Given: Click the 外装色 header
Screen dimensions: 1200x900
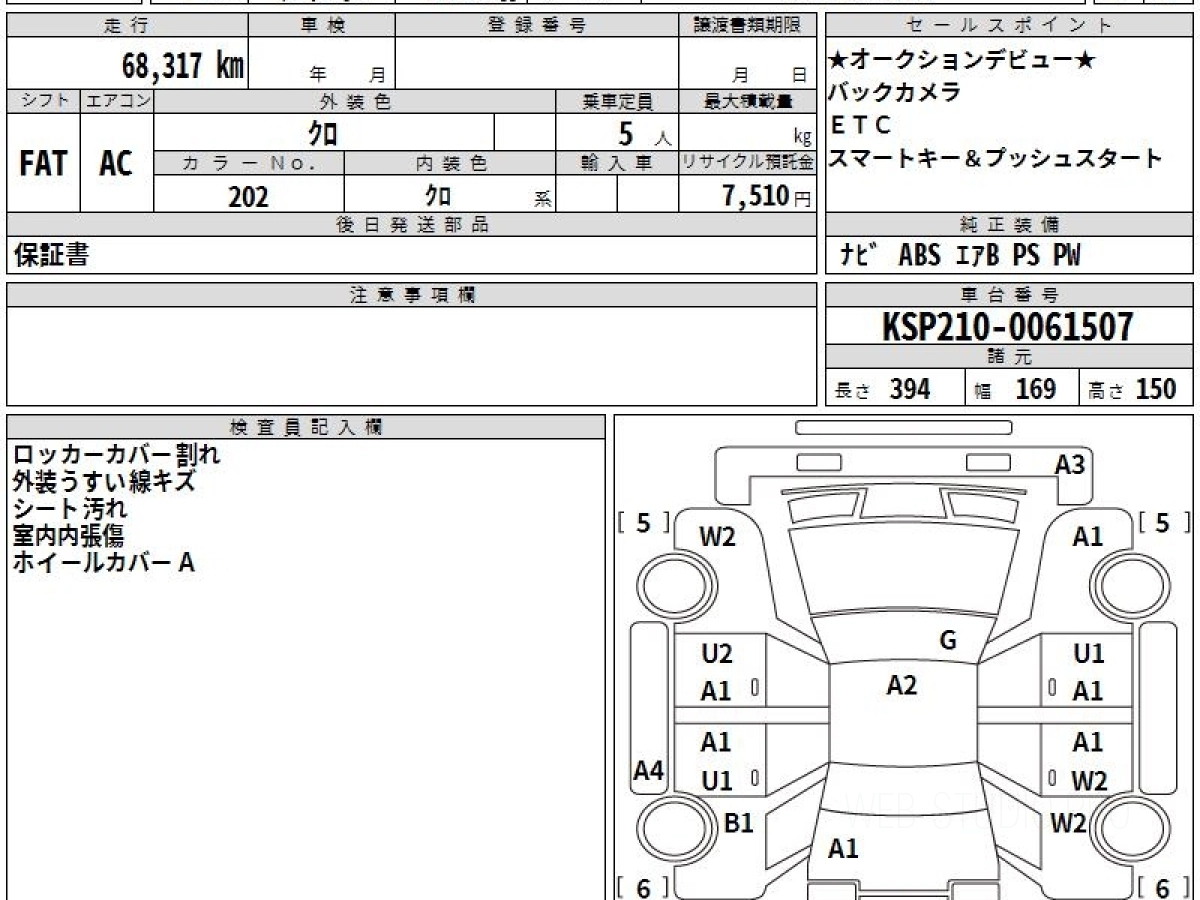Looking at the screenshot, I should [355, 101].
